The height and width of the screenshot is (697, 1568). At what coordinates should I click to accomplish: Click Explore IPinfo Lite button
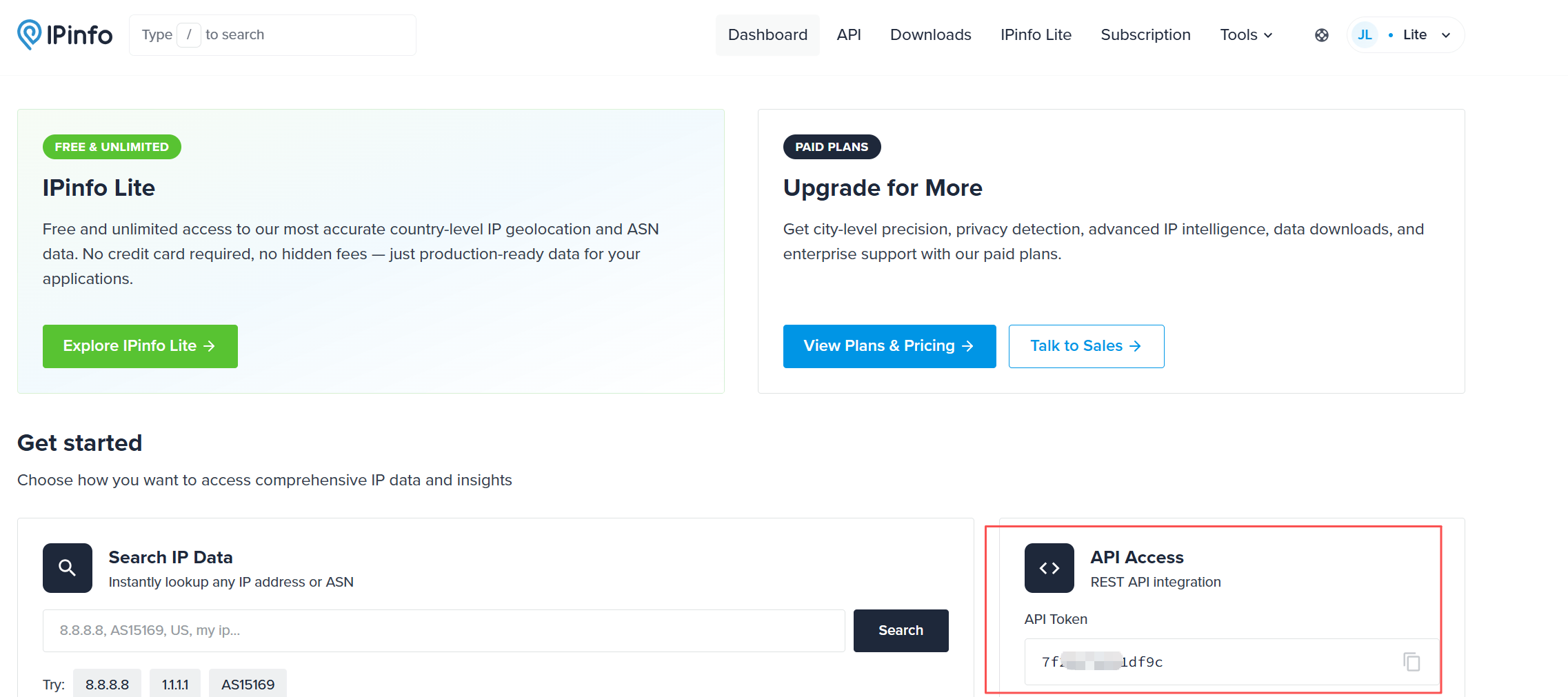pyautogui.click(x=140, y=346)
